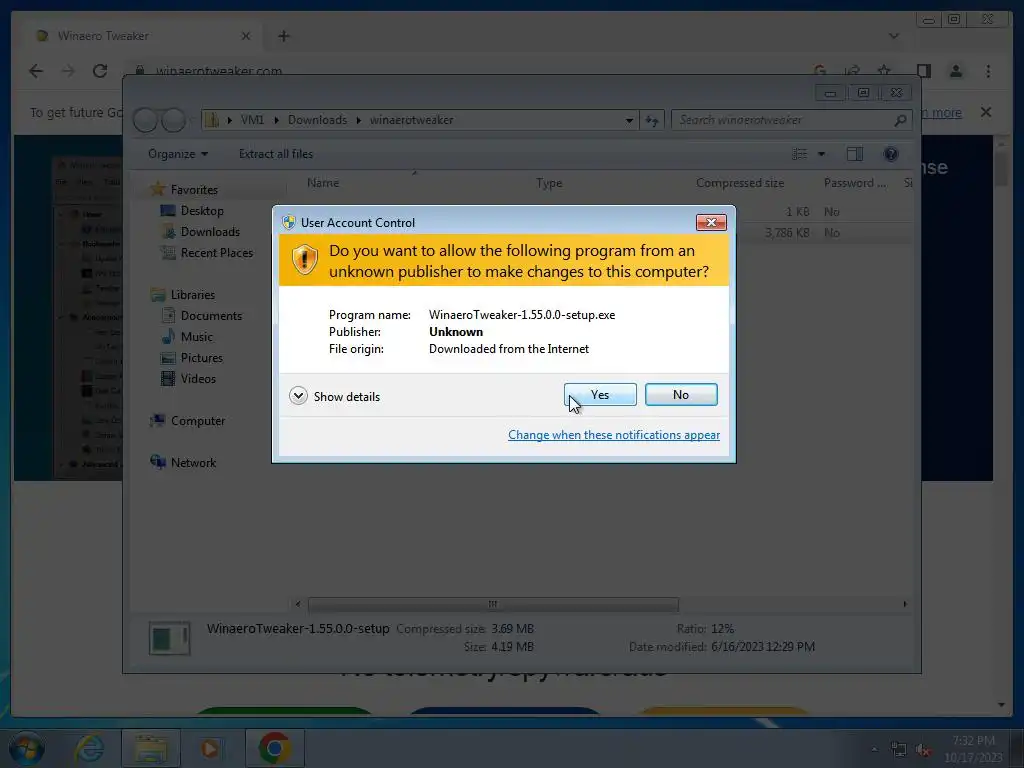Select Documents library in navigation pane
1024x768 pixels.
[x=211, y=316]
